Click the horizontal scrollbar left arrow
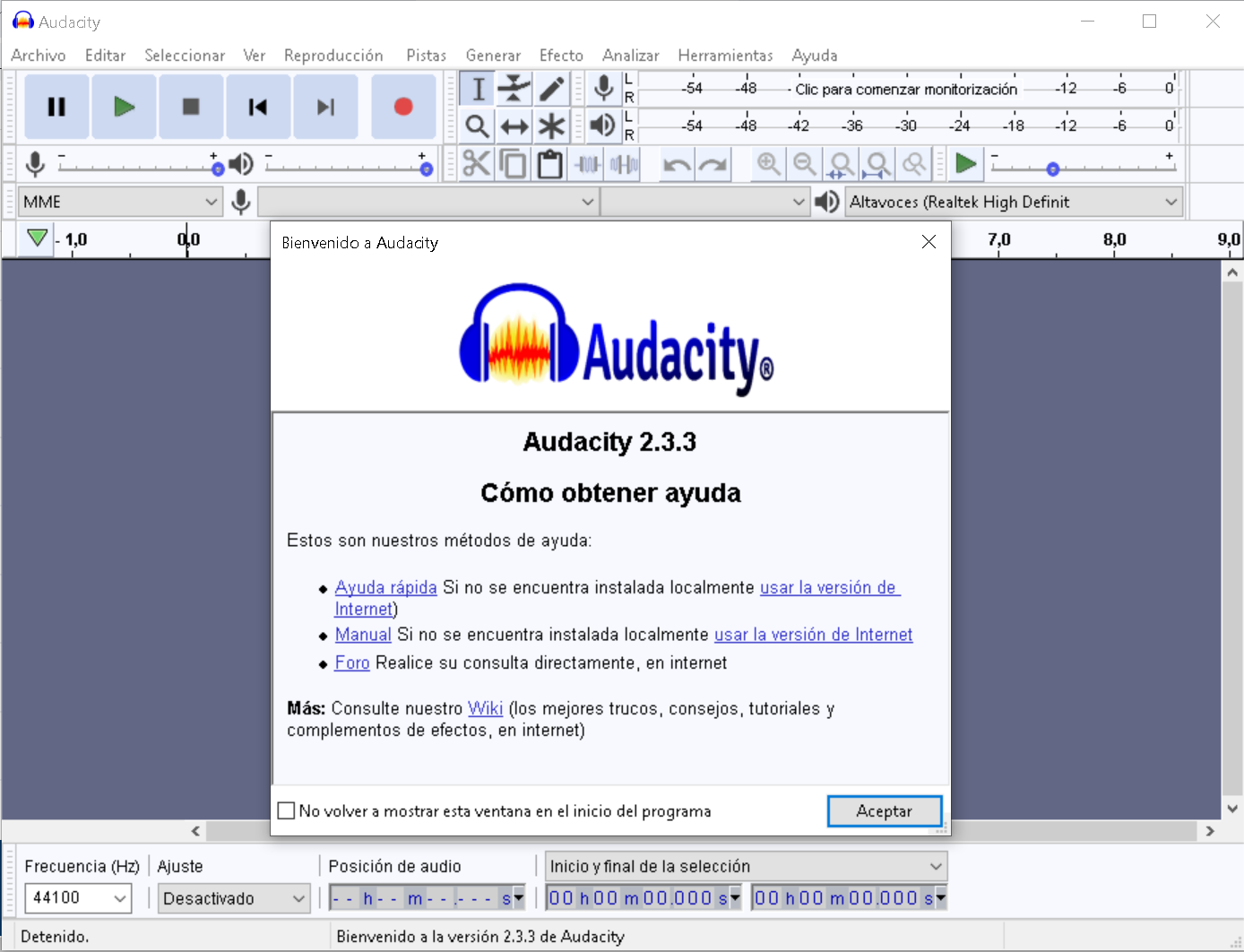The image size is (1244, 952). [195, 831]
